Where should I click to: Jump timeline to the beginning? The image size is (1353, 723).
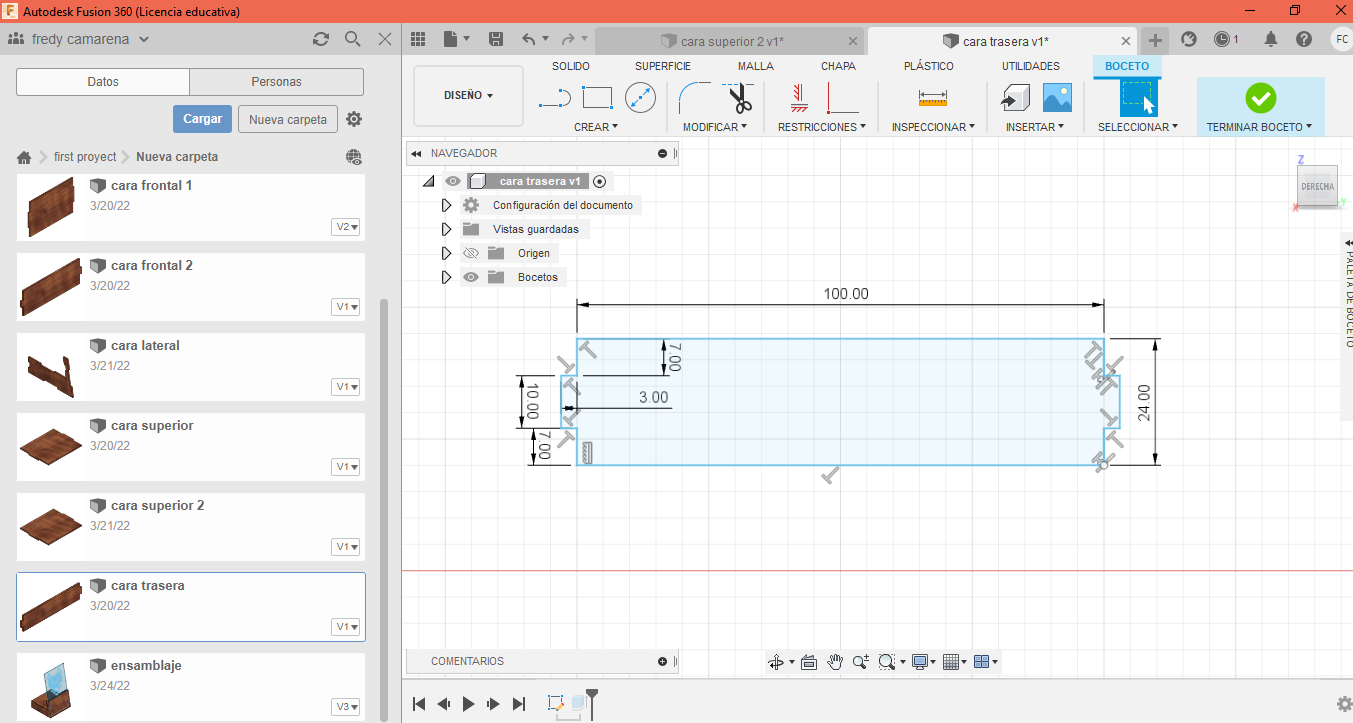(420, 704)
